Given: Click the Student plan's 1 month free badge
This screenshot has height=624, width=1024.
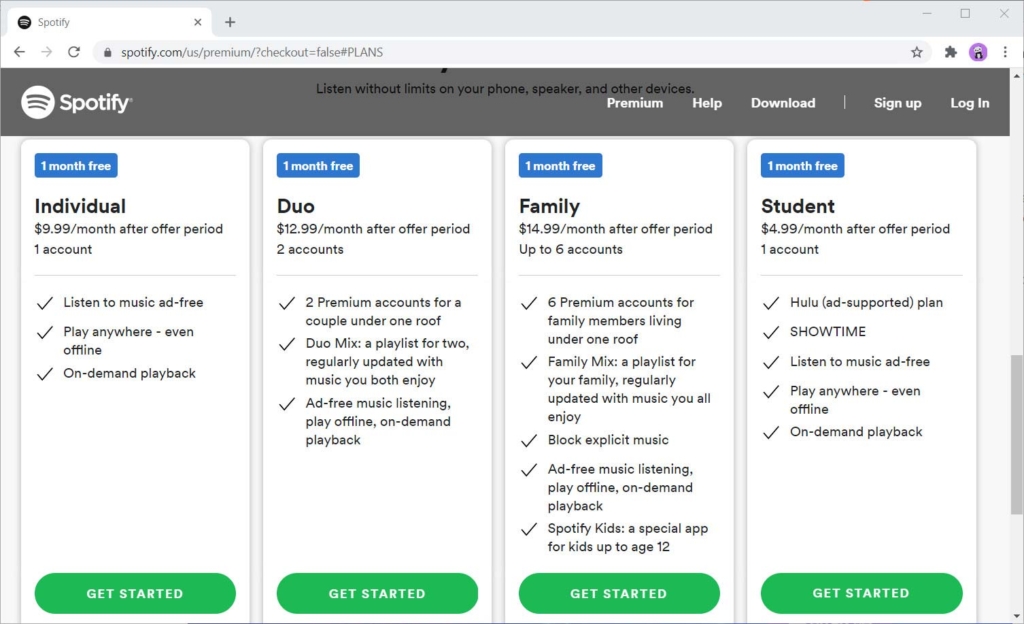Looking at the screenshot, I should pos(803,166).
